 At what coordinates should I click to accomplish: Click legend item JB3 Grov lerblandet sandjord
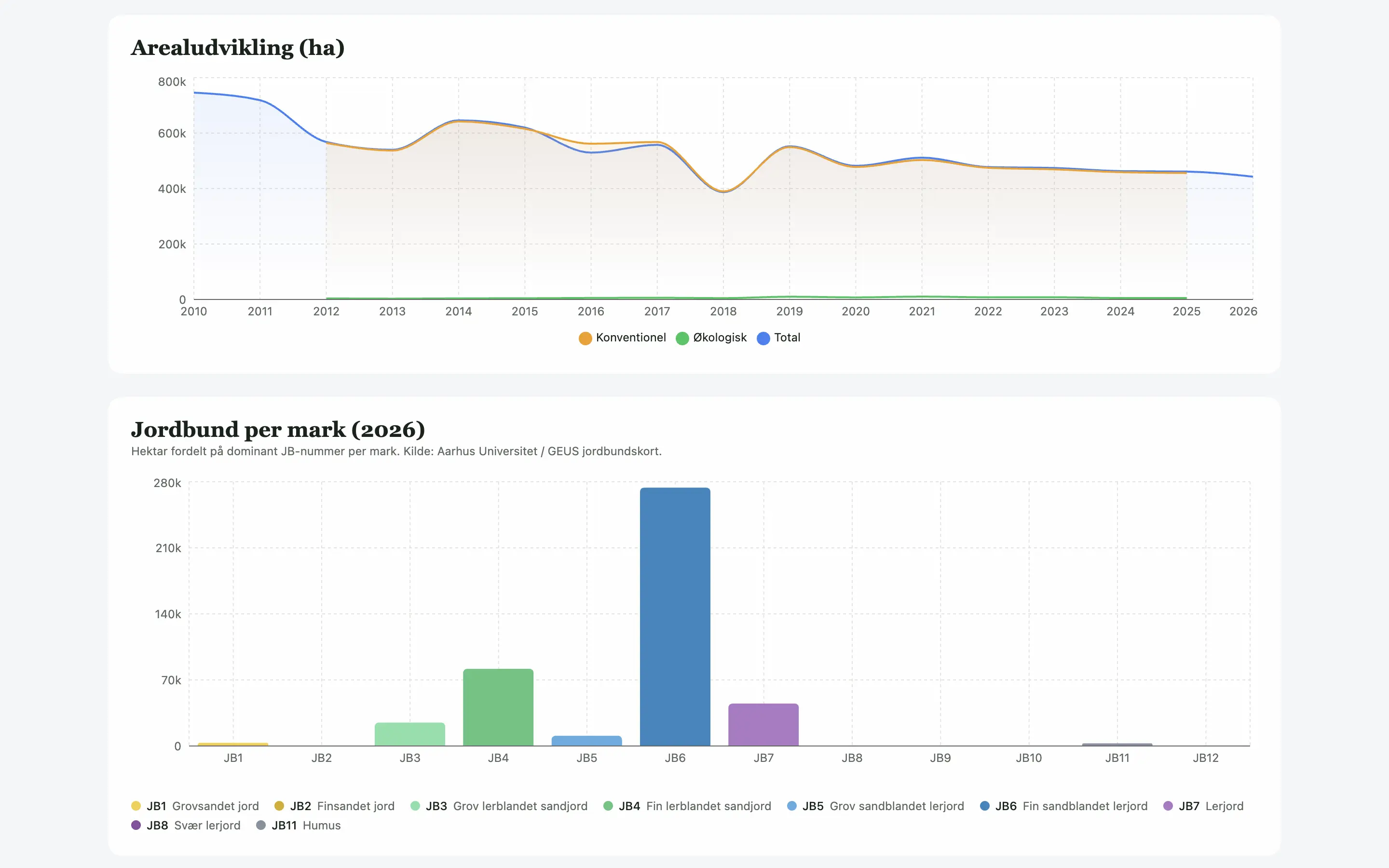499,806
